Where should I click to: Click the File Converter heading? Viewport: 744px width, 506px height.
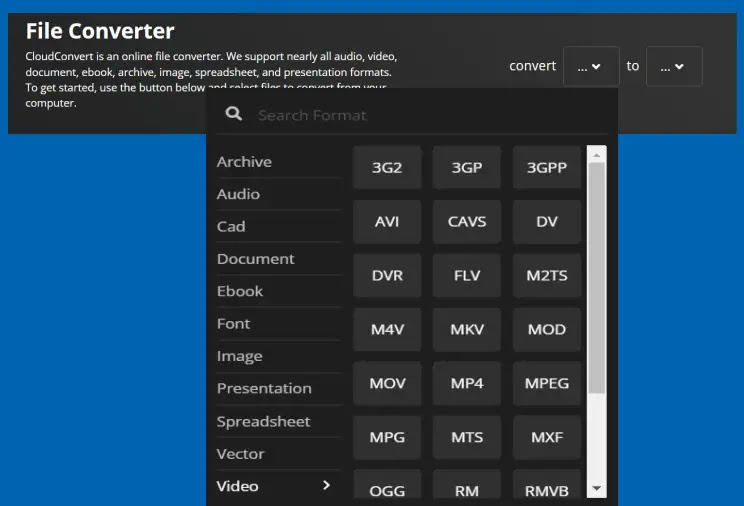click(x=100, y=31)
